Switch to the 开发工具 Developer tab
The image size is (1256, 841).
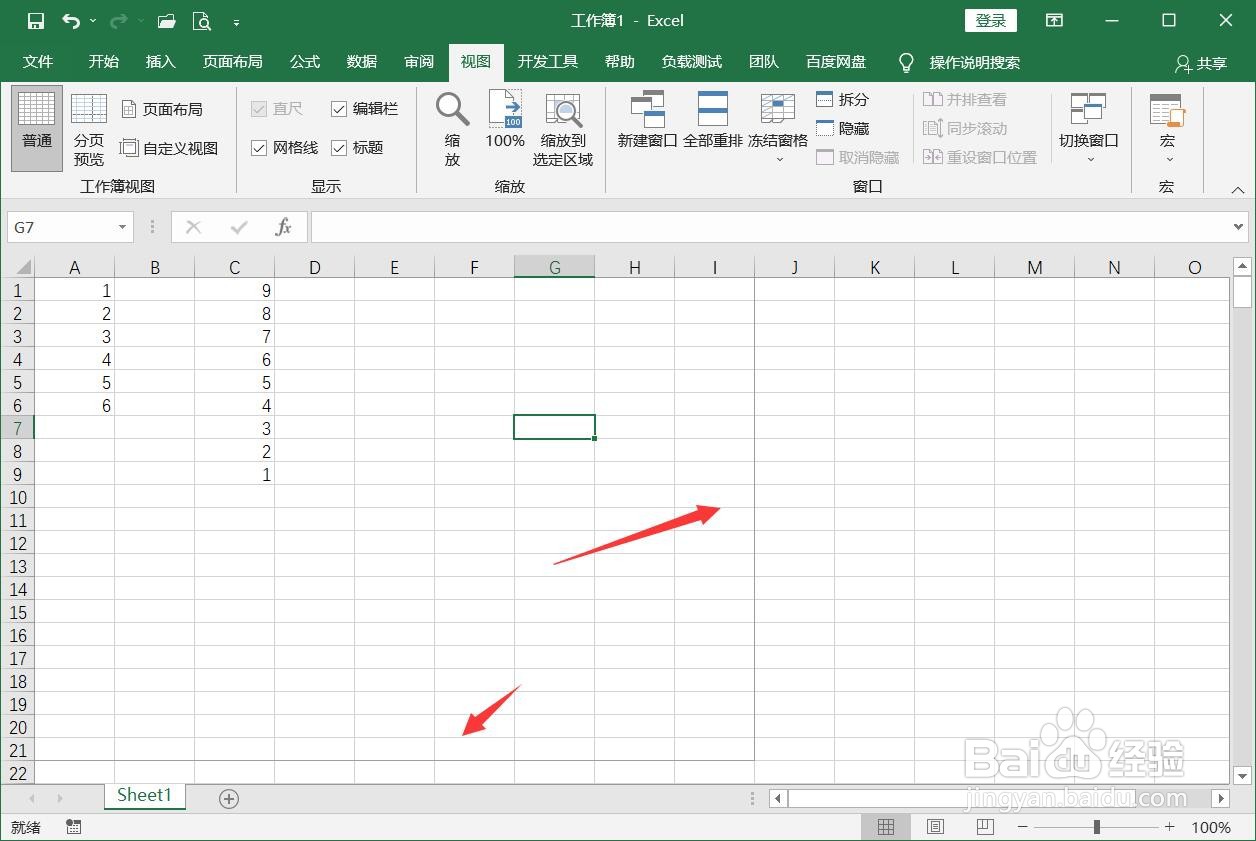(548, 62)
